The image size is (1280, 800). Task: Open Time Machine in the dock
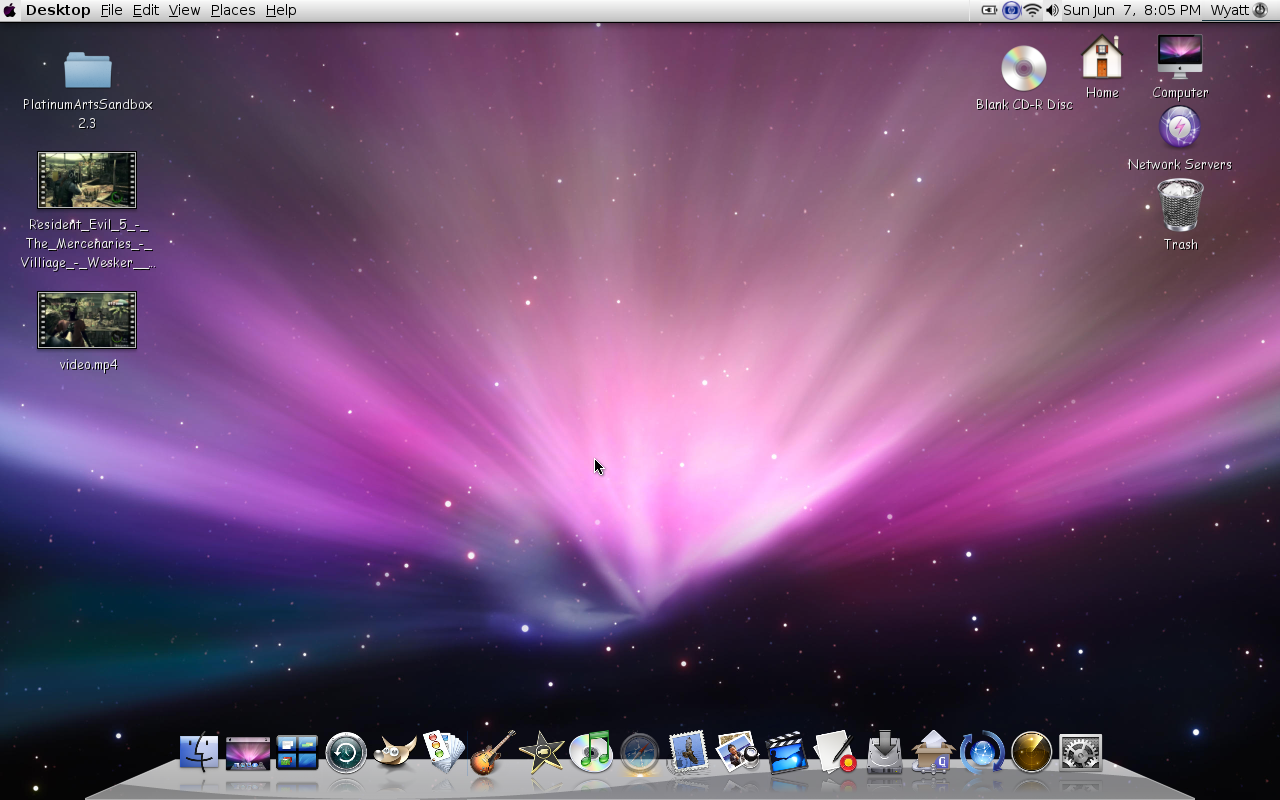click(346, 753)
